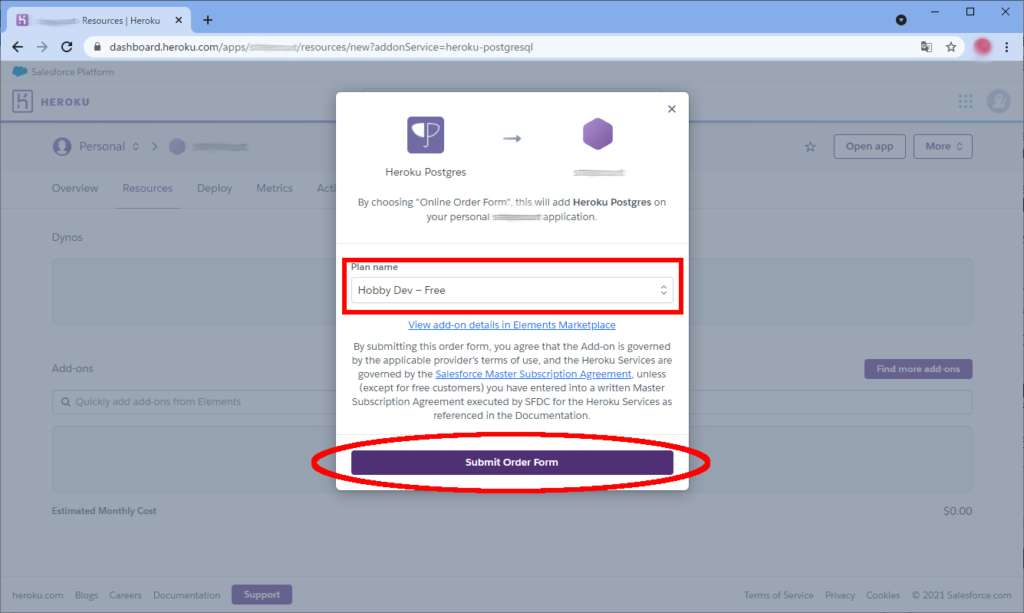
Task: Open the user account avatar menu
Action: click(x=998, y=101)
